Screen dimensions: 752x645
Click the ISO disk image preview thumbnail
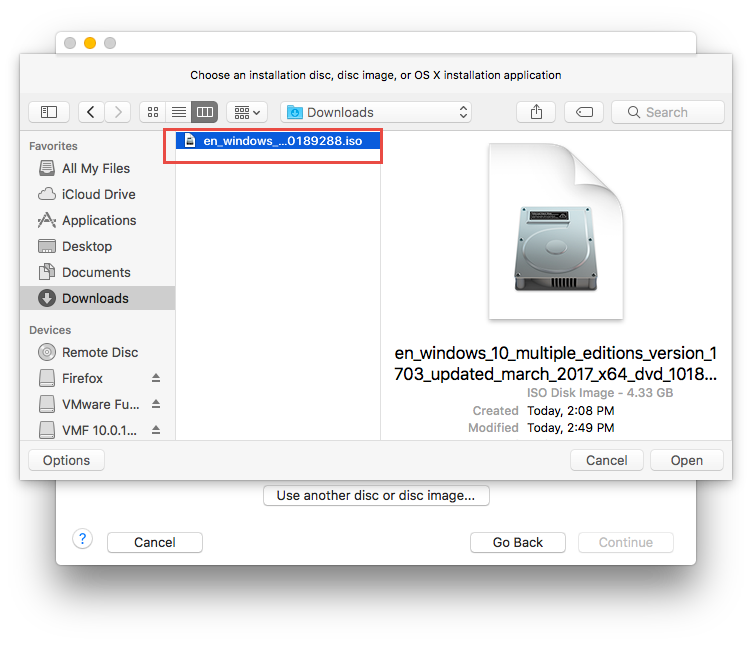[x=556, y=231]
